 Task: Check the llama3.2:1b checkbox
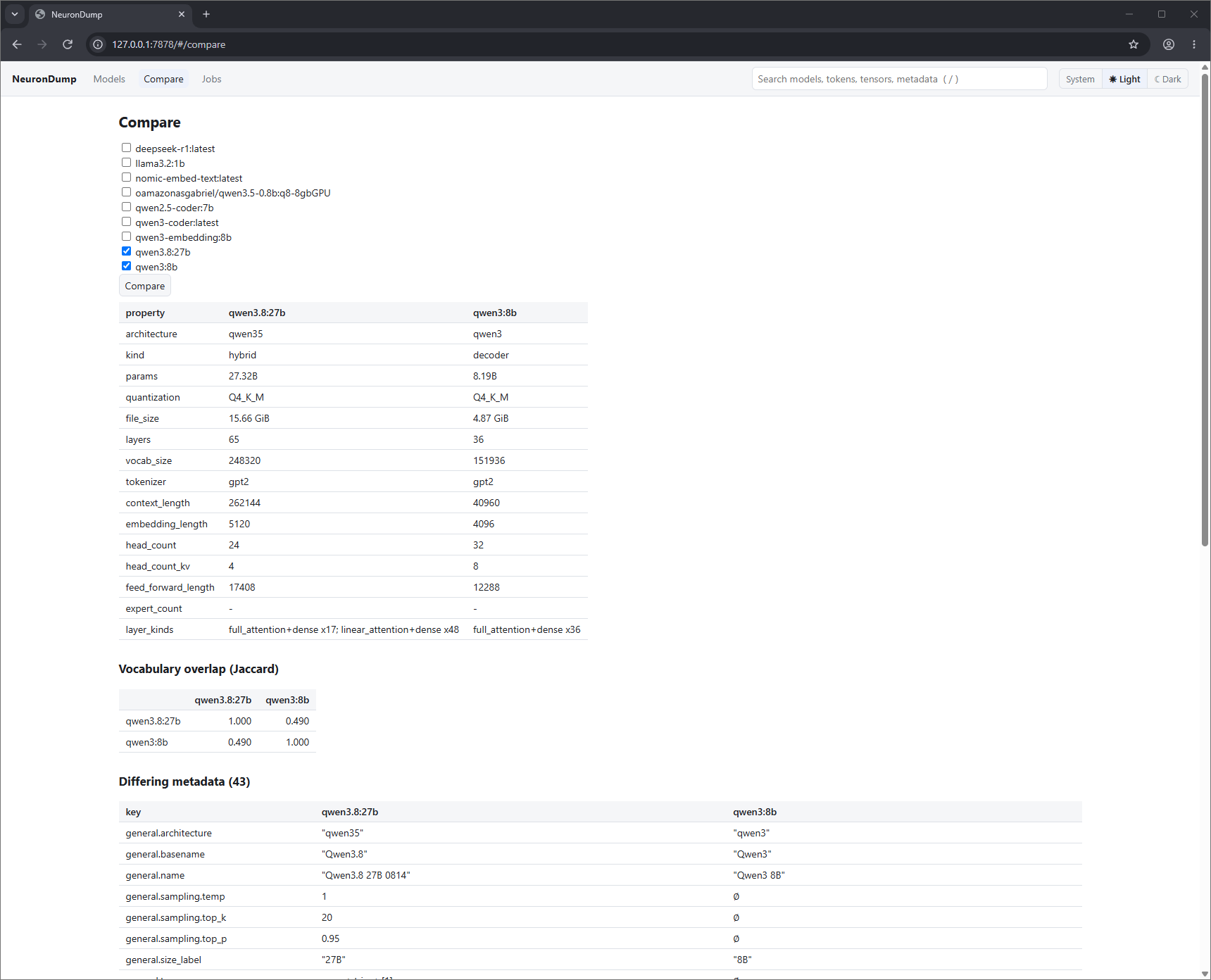[126, 163]
